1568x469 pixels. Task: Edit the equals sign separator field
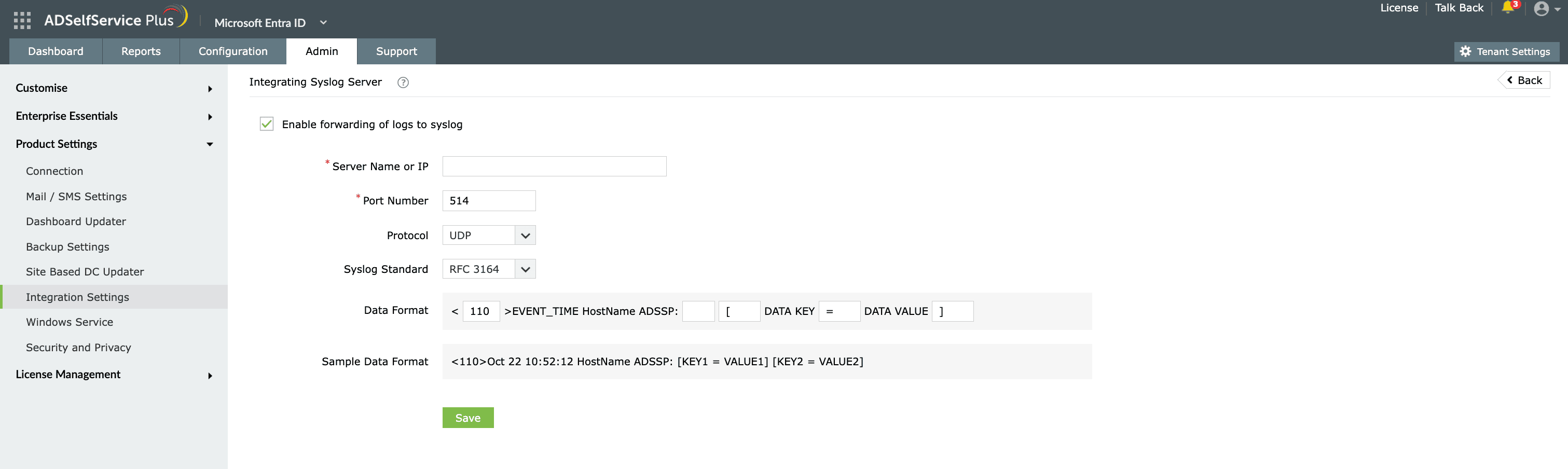coord(839,311)
